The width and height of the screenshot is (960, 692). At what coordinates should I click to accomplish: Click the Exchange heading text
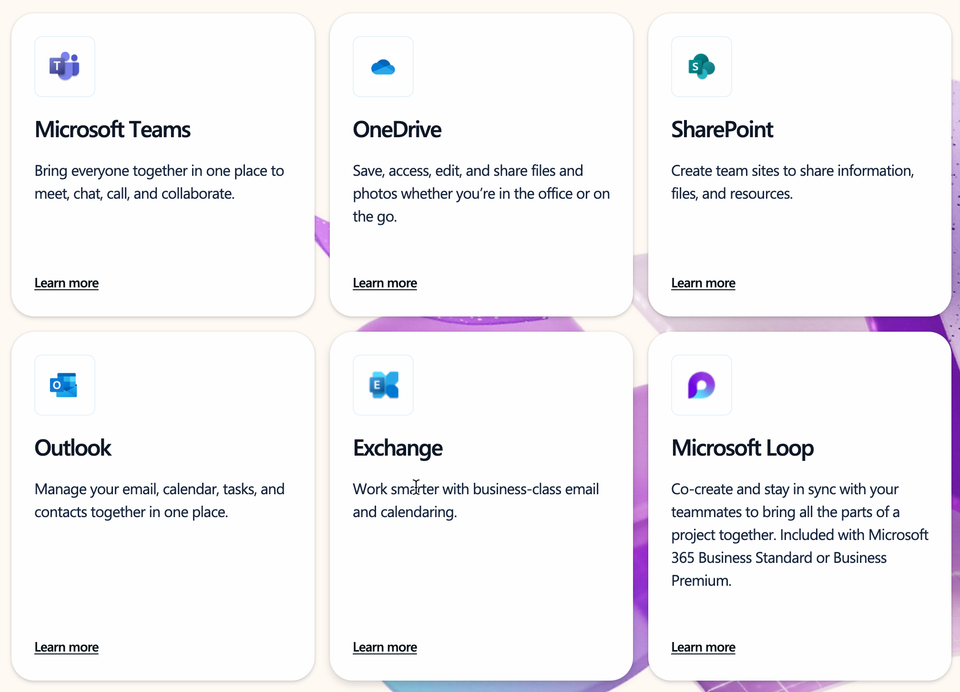coord(397,449)
